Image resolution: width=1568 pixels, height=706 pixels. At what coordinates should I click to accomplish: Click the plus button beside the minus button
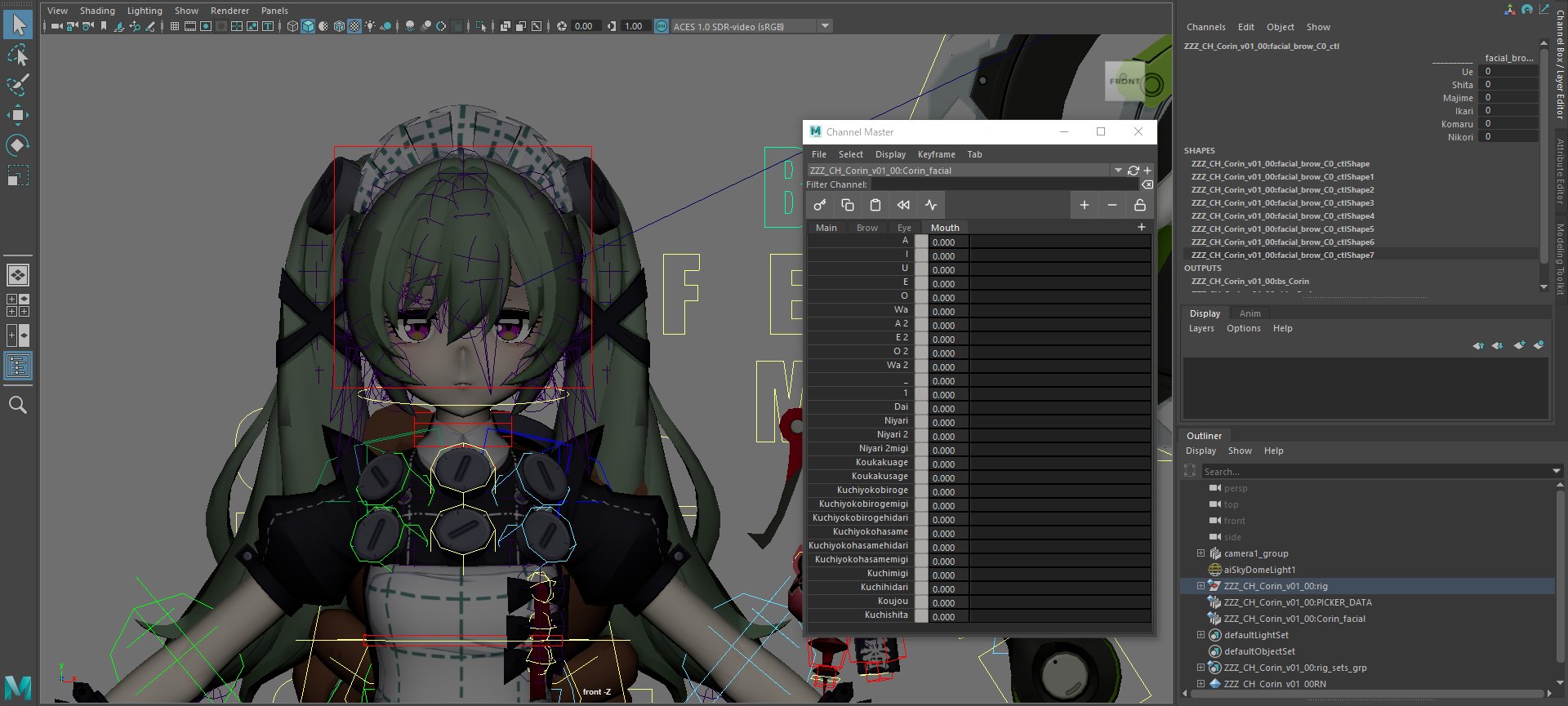[1085, 205]
